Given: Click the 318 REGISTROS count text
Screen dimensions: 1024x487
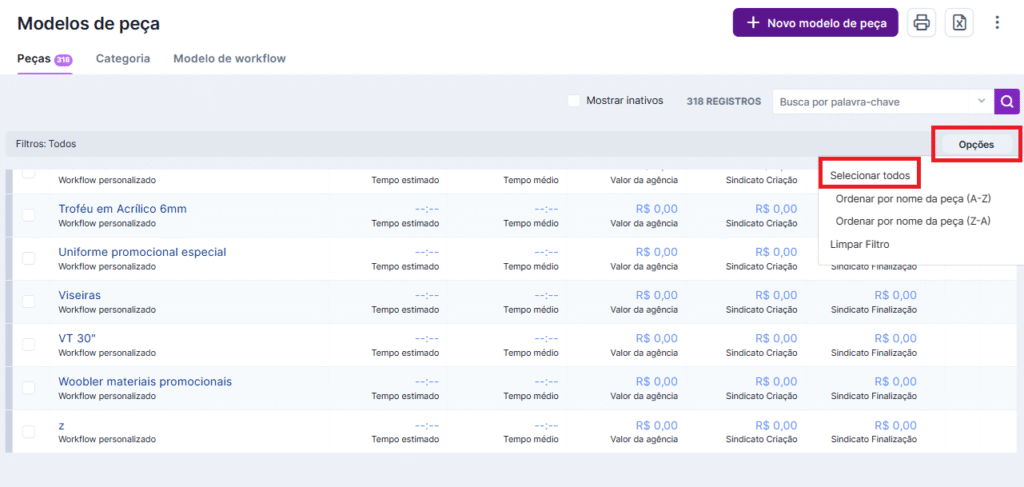Looking at the screenshot, I should [724, 102].
